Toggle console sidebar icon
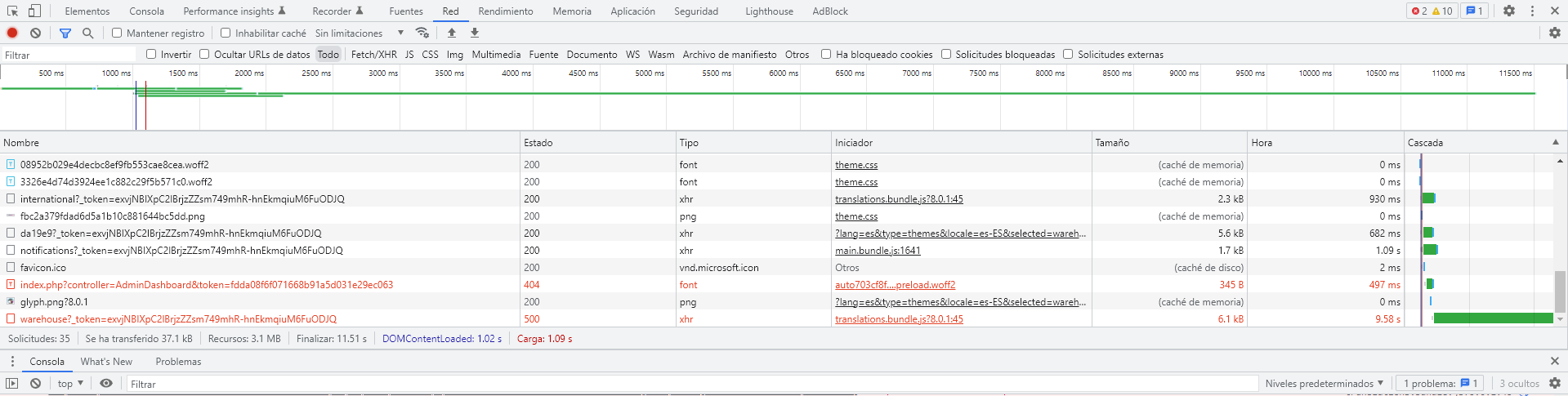The height and width of the screenshot is (396, 1568). [12, 383]
